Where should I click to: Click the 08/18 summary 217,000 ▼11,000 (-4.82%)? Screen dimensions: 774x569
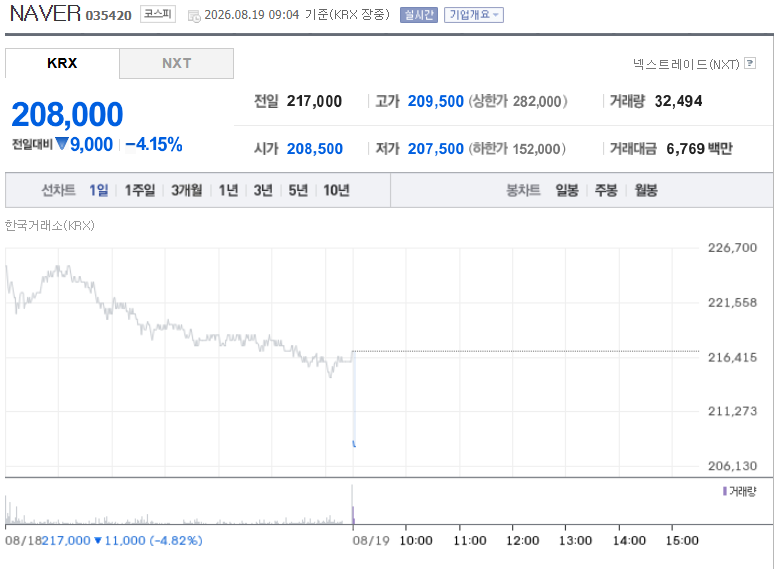tap(122, 540)
